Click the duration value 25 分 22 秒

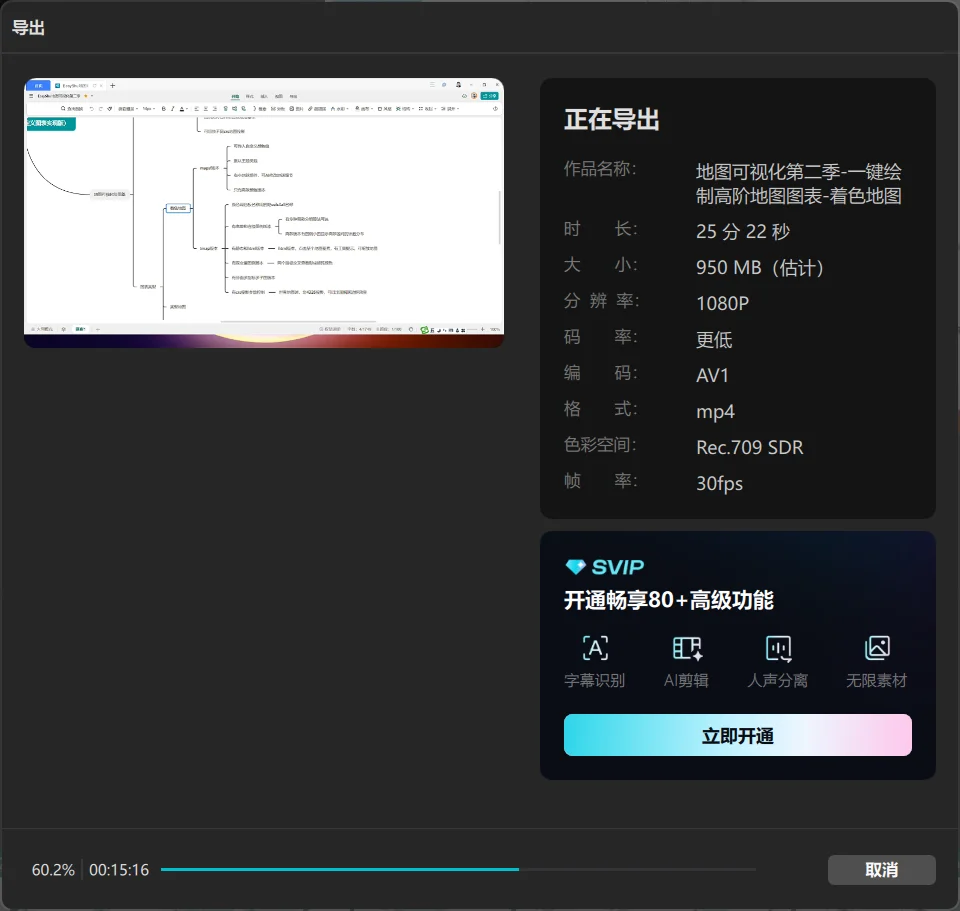click(743, 231)
